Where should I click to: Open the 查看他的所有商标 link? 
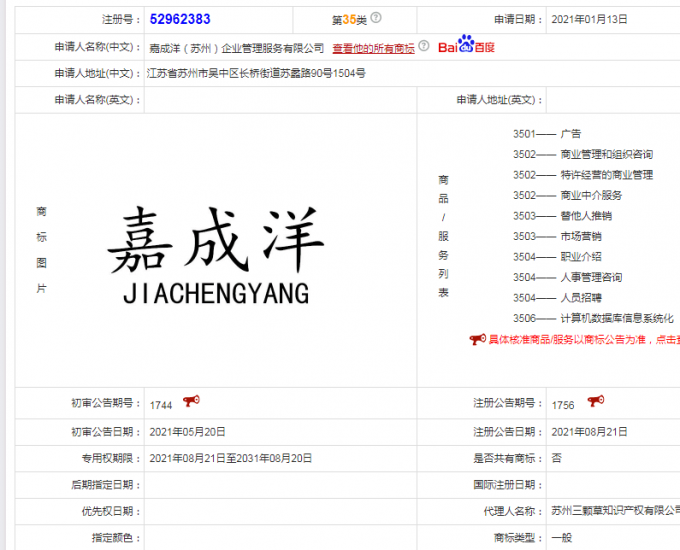pyautogui.click(x=373, y=48)
